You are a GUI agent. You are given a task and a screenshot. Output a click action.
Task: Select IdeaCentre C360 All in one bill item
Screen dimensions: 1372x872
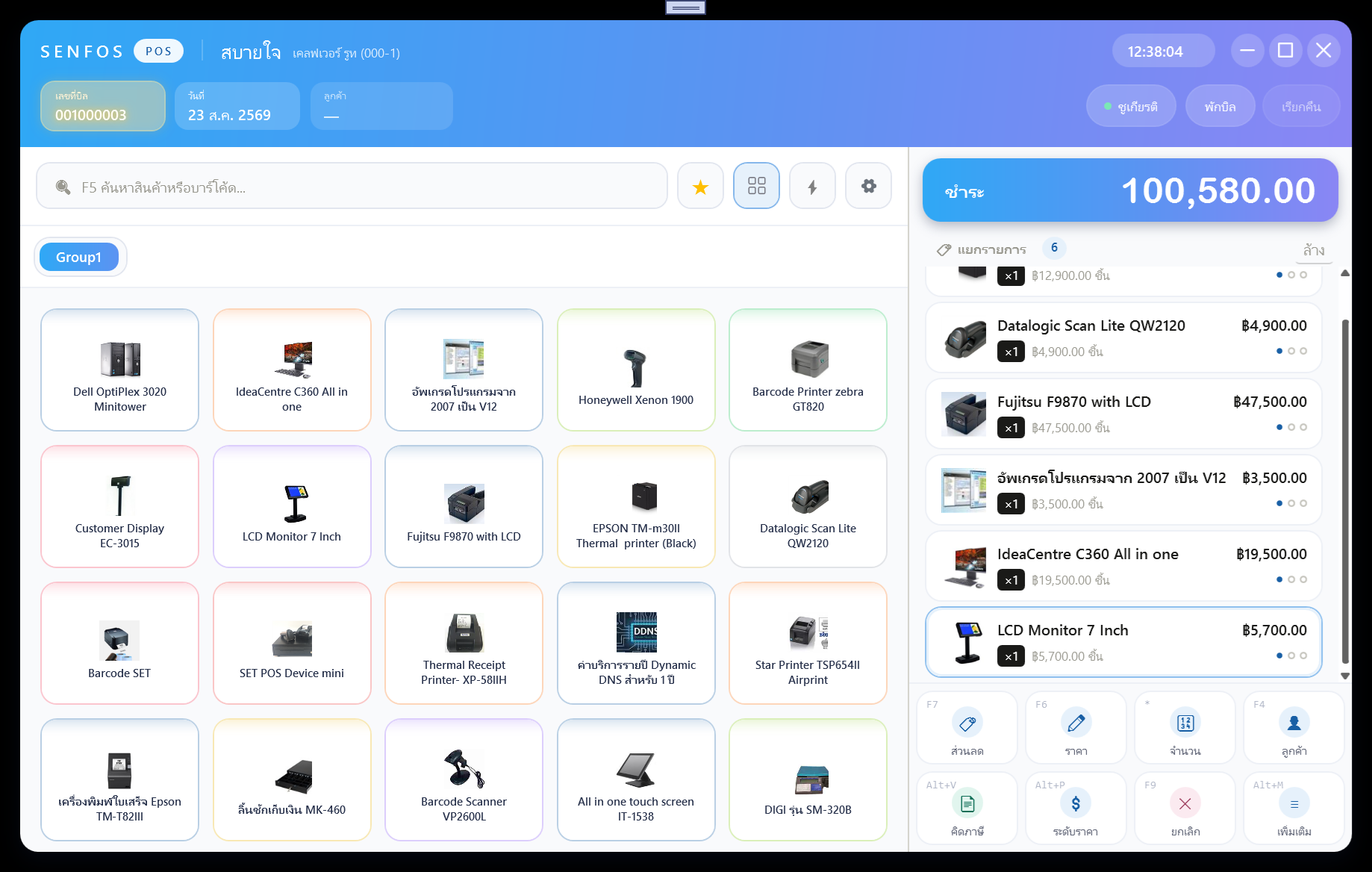[1123, 566]
